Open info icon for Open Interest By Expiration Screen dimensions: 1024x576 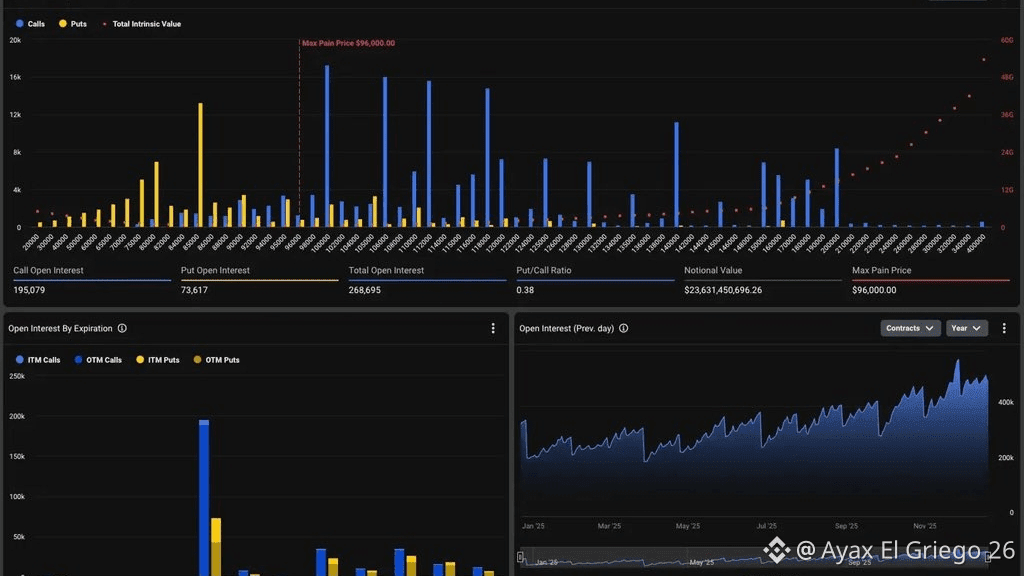click(122, 328)
